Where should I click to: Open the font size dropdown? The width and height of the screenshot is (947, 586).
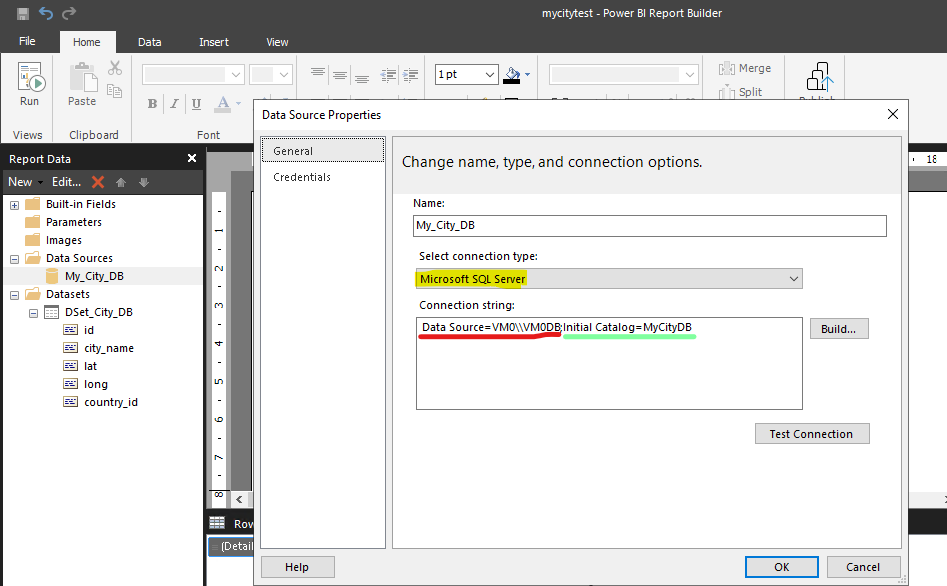(283, 75)
